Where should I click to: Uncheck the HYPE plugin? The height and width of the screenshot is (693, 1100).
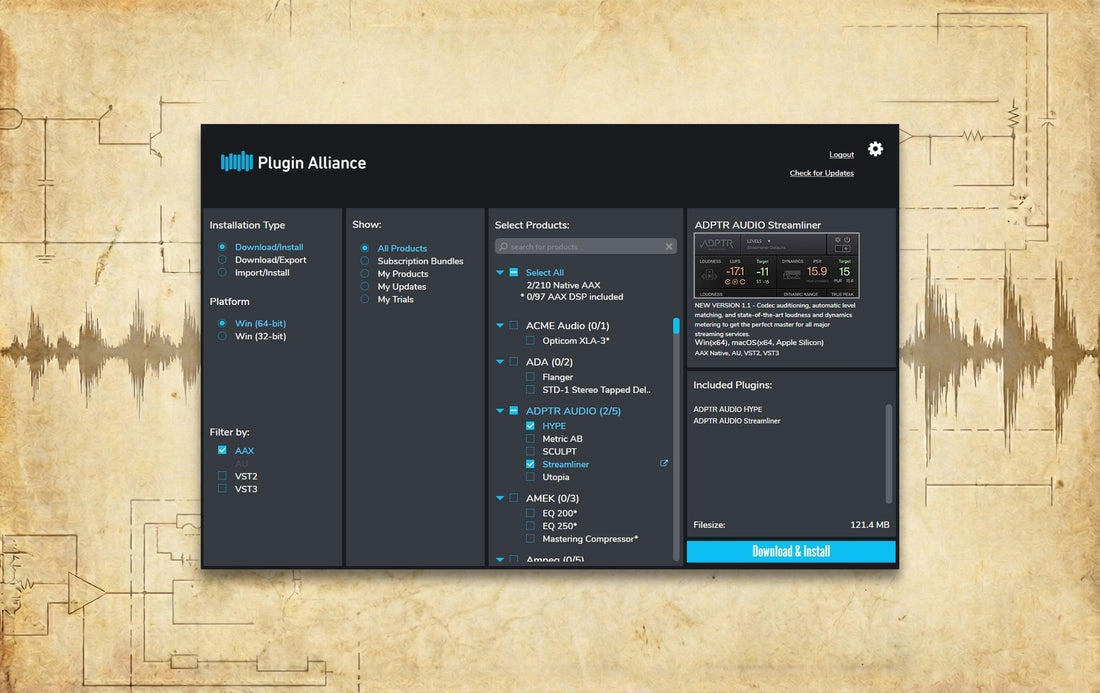tap(531, 425)
